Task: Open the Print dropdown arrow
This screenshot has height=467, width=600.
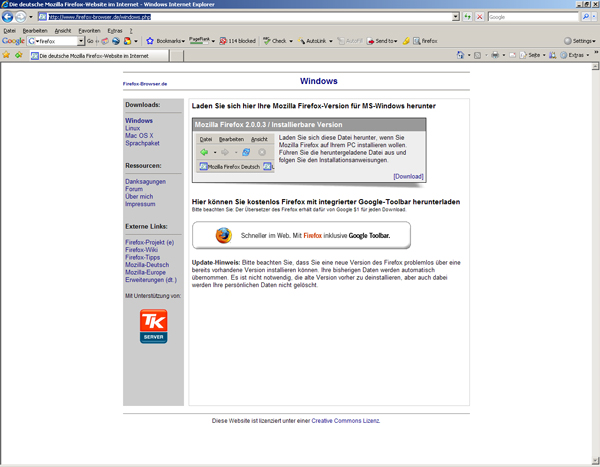Action: (504, 55)
